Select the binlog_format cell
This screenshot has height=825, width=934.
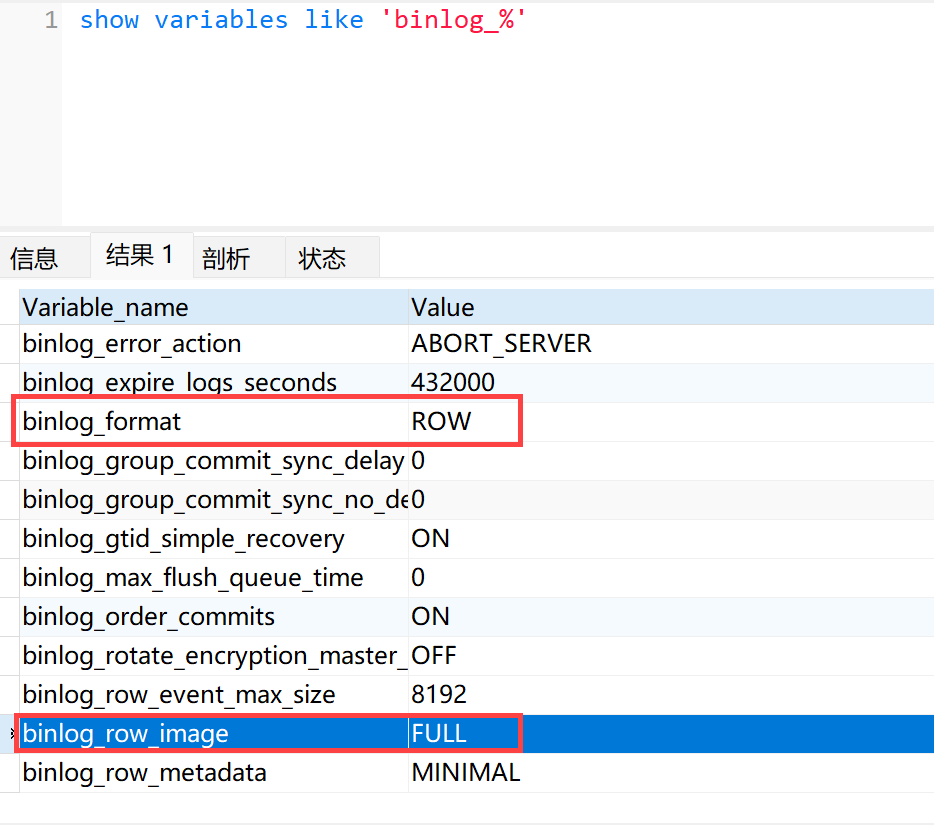click(214, 422)
